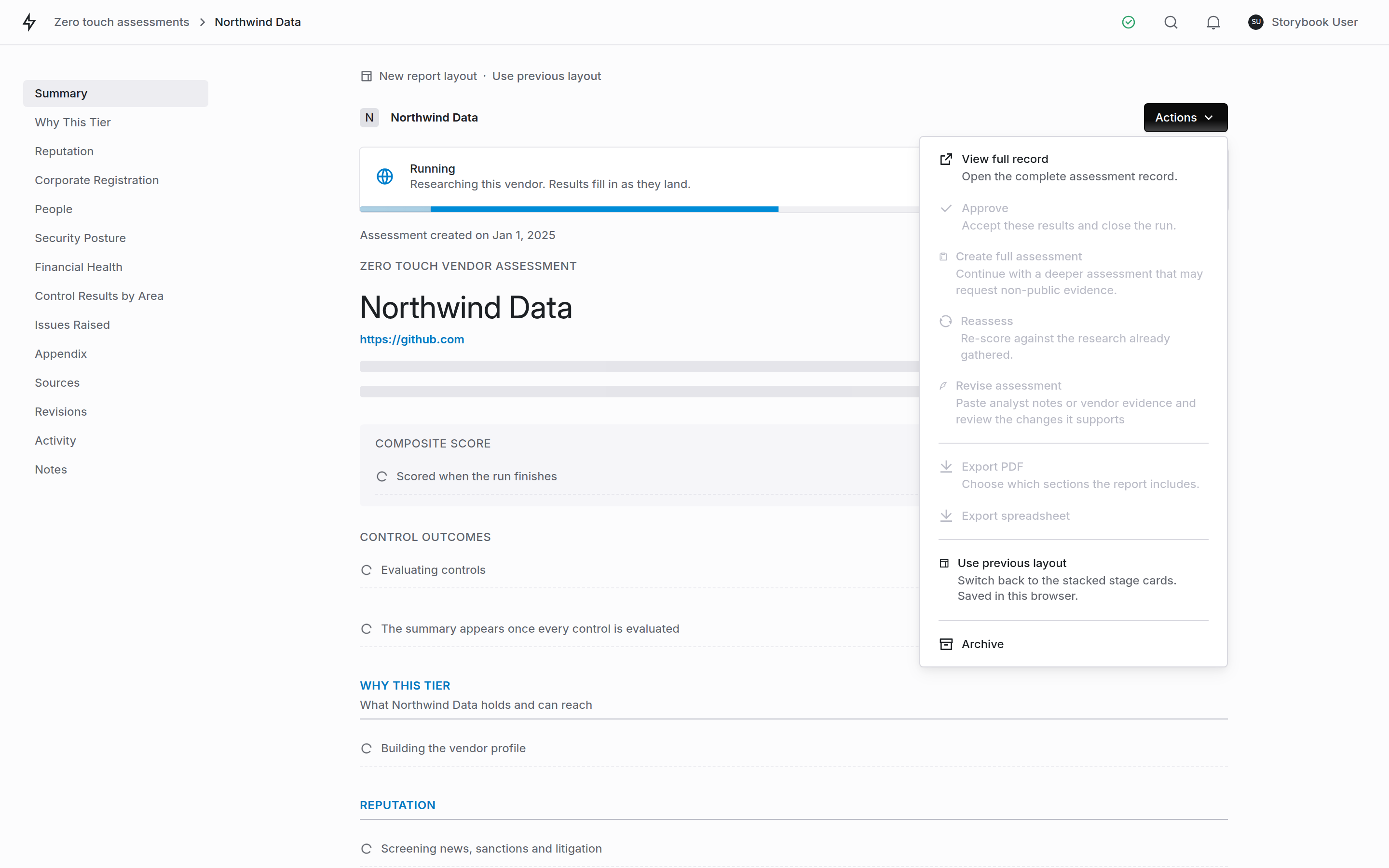1389x868 pixels.
Task: Jump to WHY THIS TIER section heading
Action: tap(405, 685)
